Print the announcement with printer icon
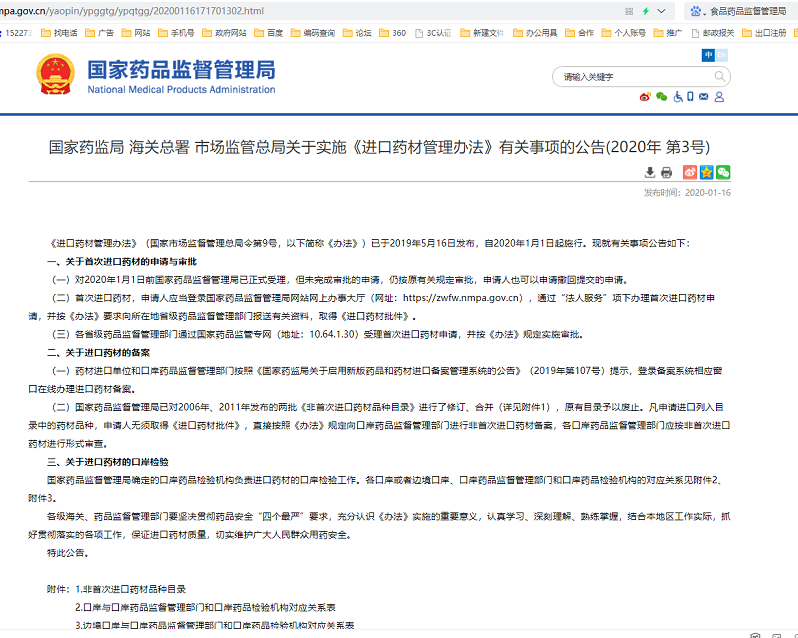This screenshot has width=798, height=638. point(666,172)
